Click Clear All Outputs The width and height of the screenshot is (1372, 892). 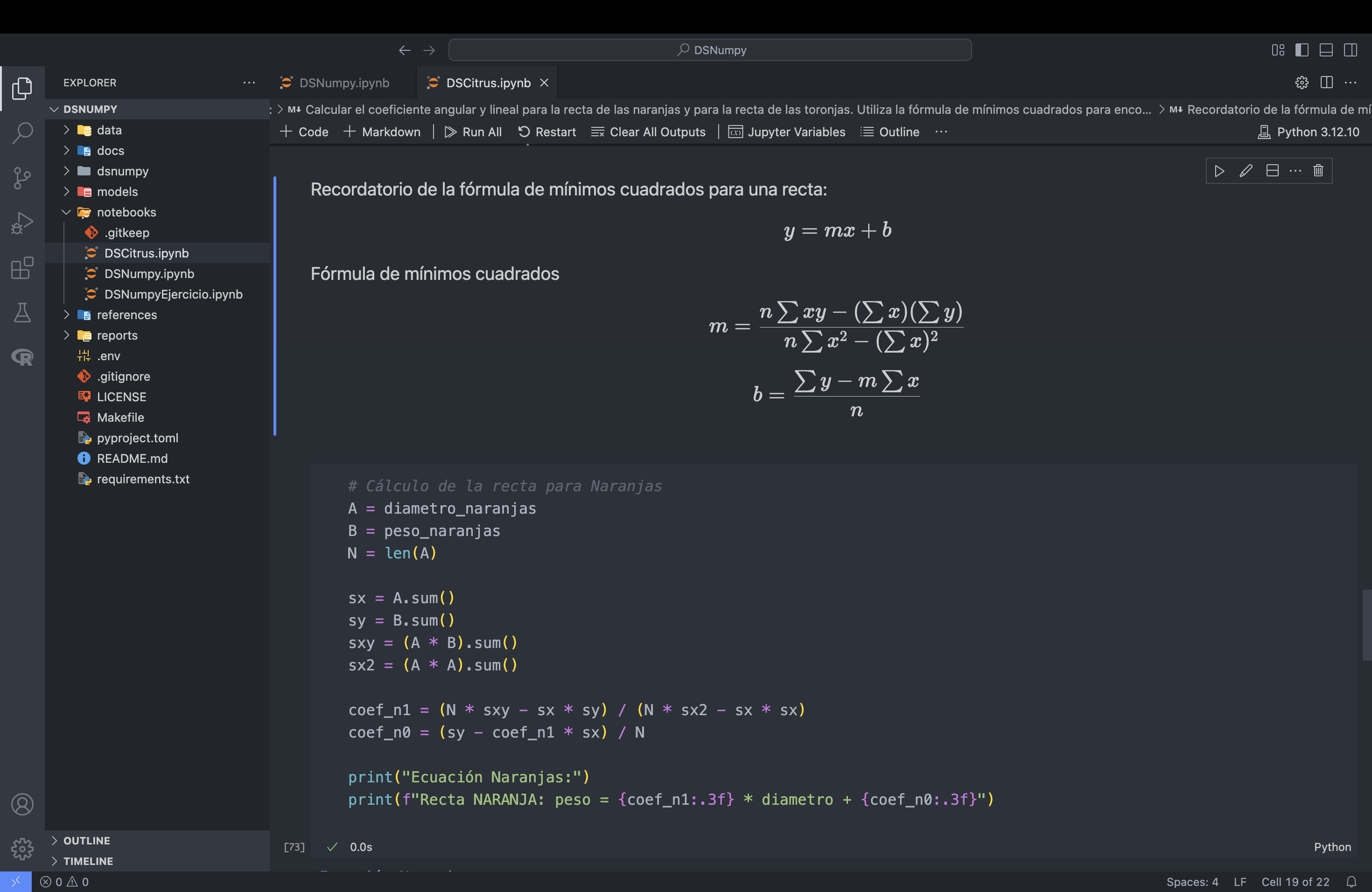point(649,132)
